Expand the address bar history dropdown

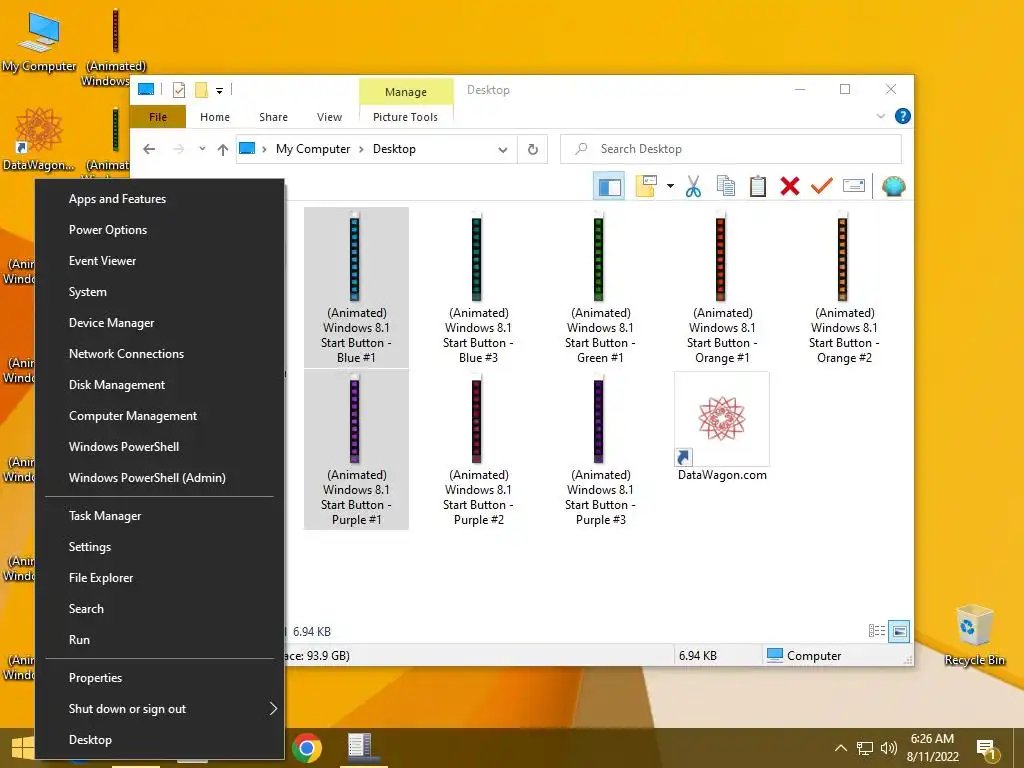502,150
